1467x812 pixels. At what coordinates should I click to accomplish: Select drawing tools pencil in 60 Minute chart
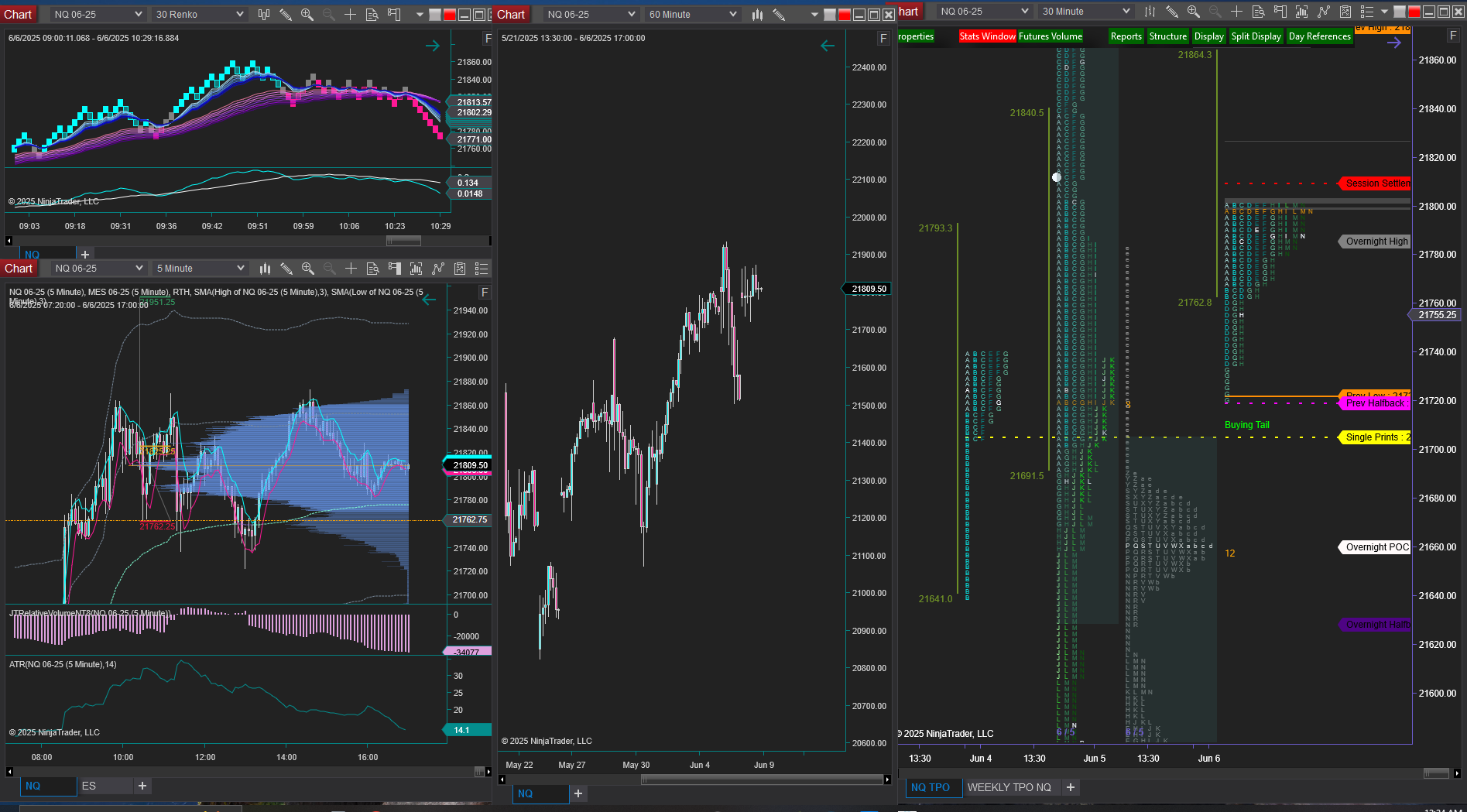click(779, 14)
